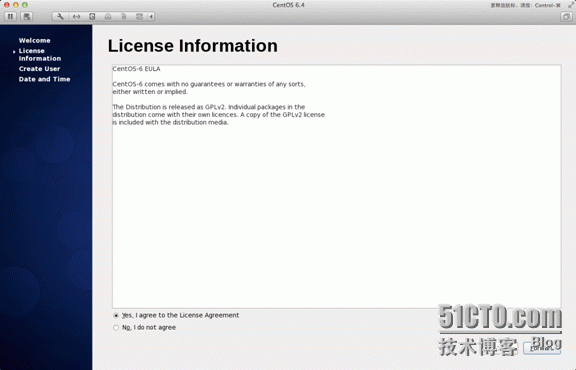Select Create User in sidebar
The image size is (576, 370).
pyautogui.click(x=39, y=69)
